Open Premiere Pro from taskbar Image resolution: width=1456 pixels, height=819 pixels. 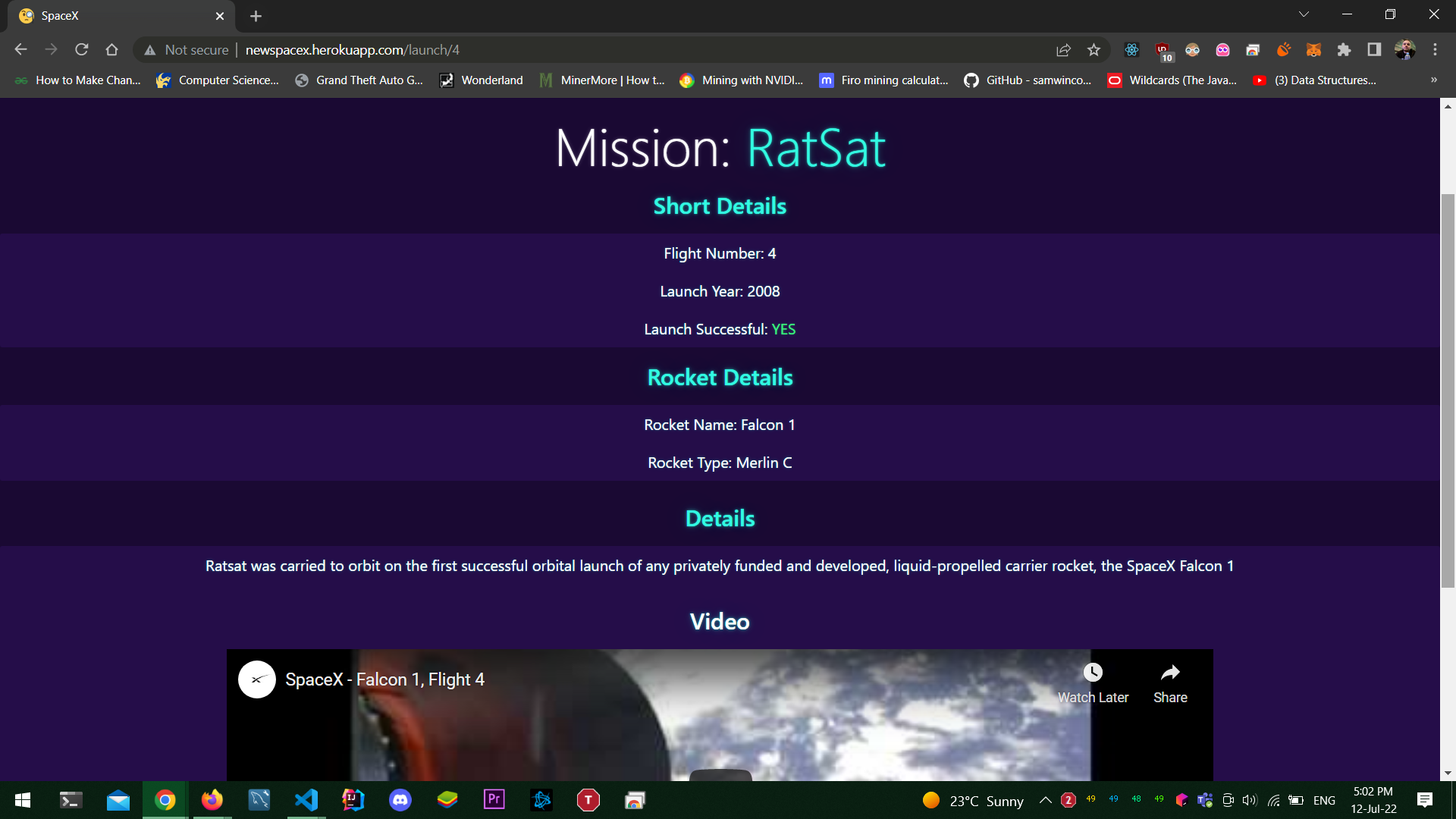point(494,800)
